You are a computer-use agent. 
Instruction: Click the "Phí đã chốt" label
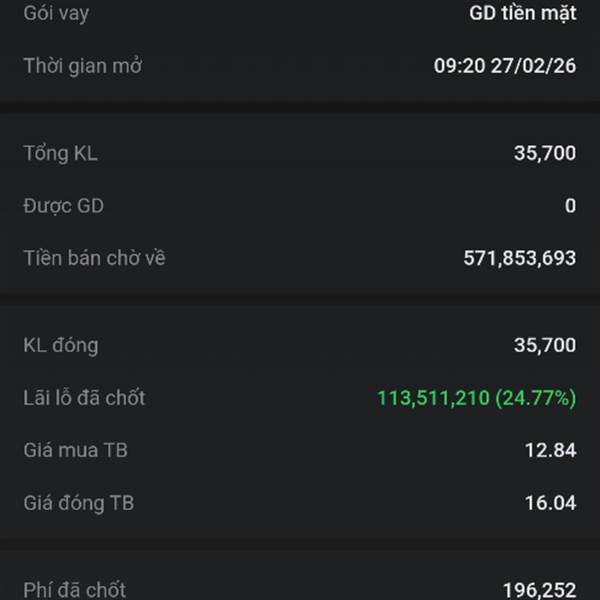[x=74, y=589]
